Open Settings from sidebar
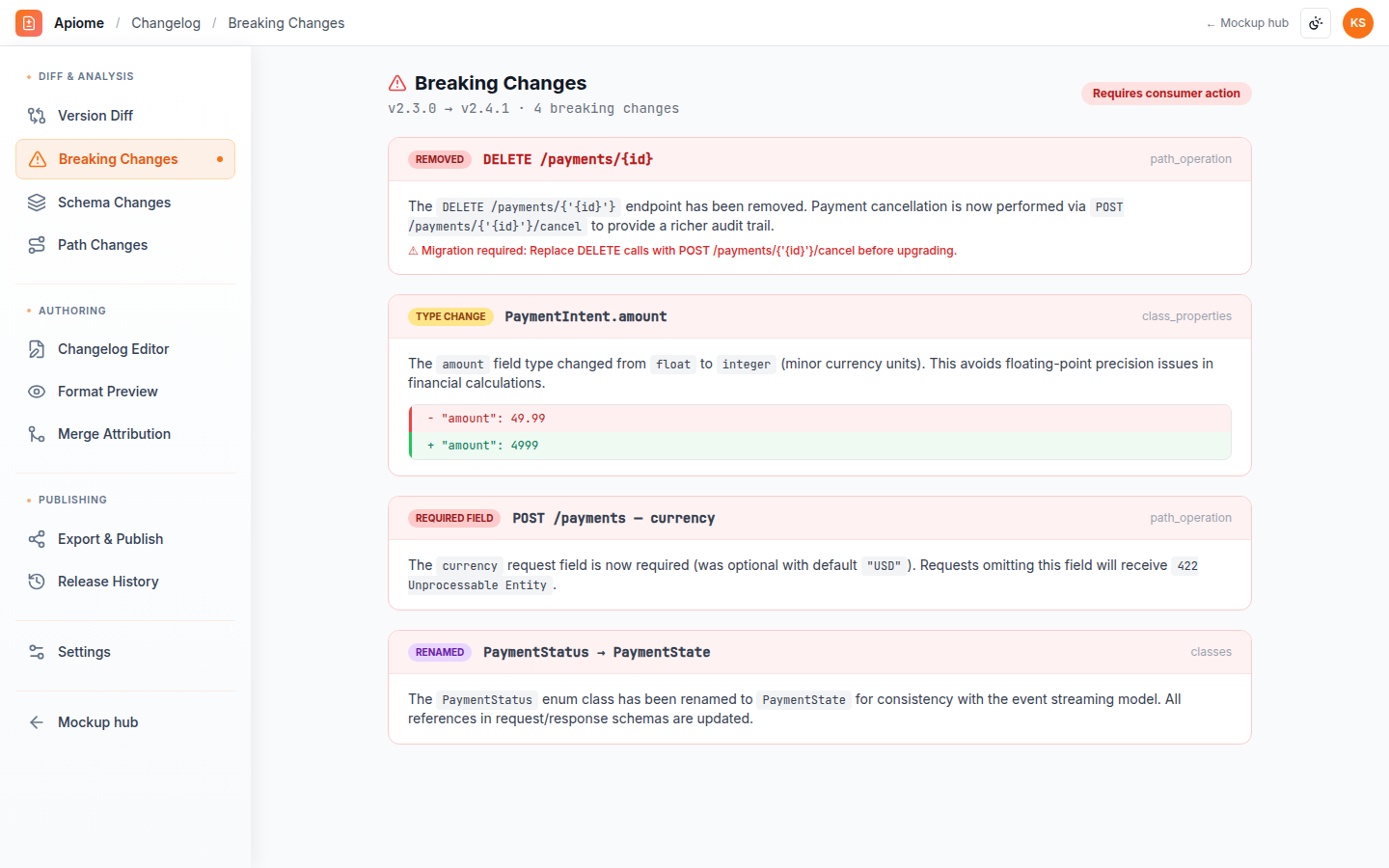This screenshot has height=868, width=1389. (x=125, y=652)
